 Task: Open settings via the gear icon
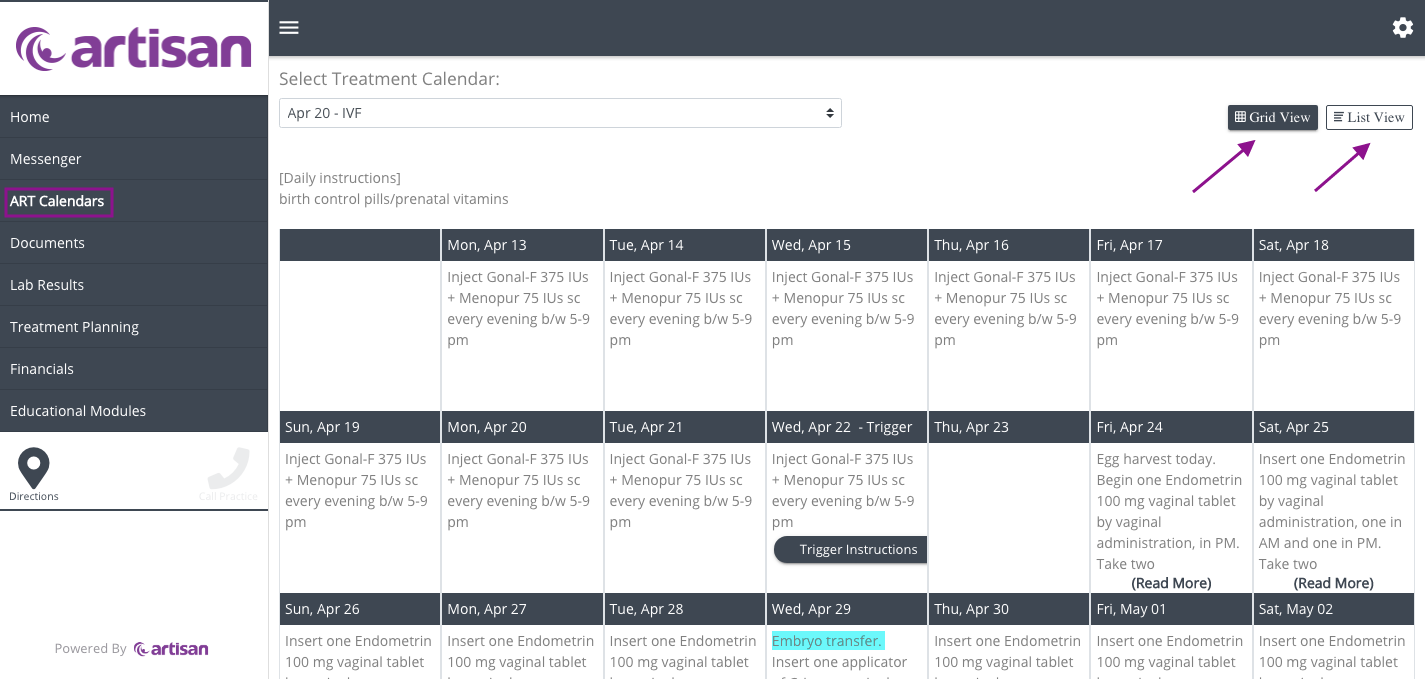[x=1402, y=28]
